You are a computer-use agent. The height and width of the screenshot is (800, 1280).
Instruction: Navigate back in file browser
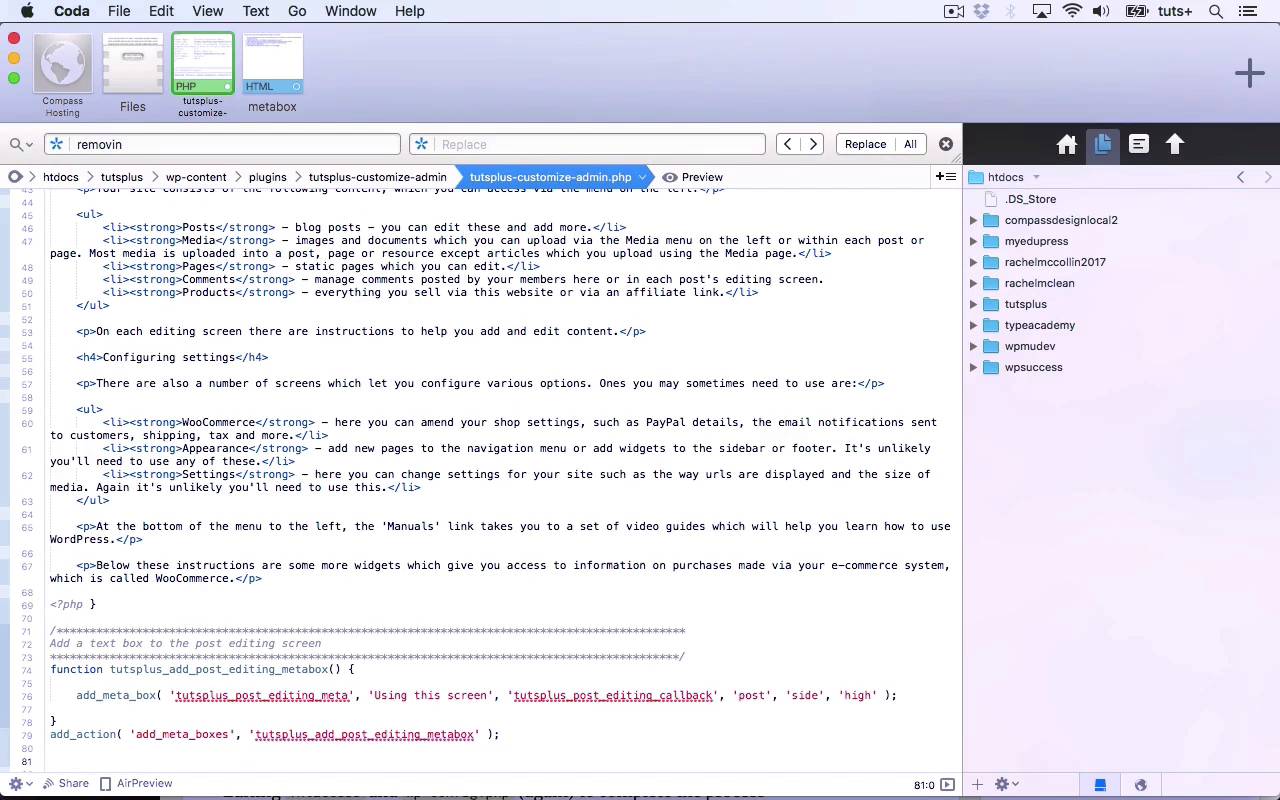1241,177
